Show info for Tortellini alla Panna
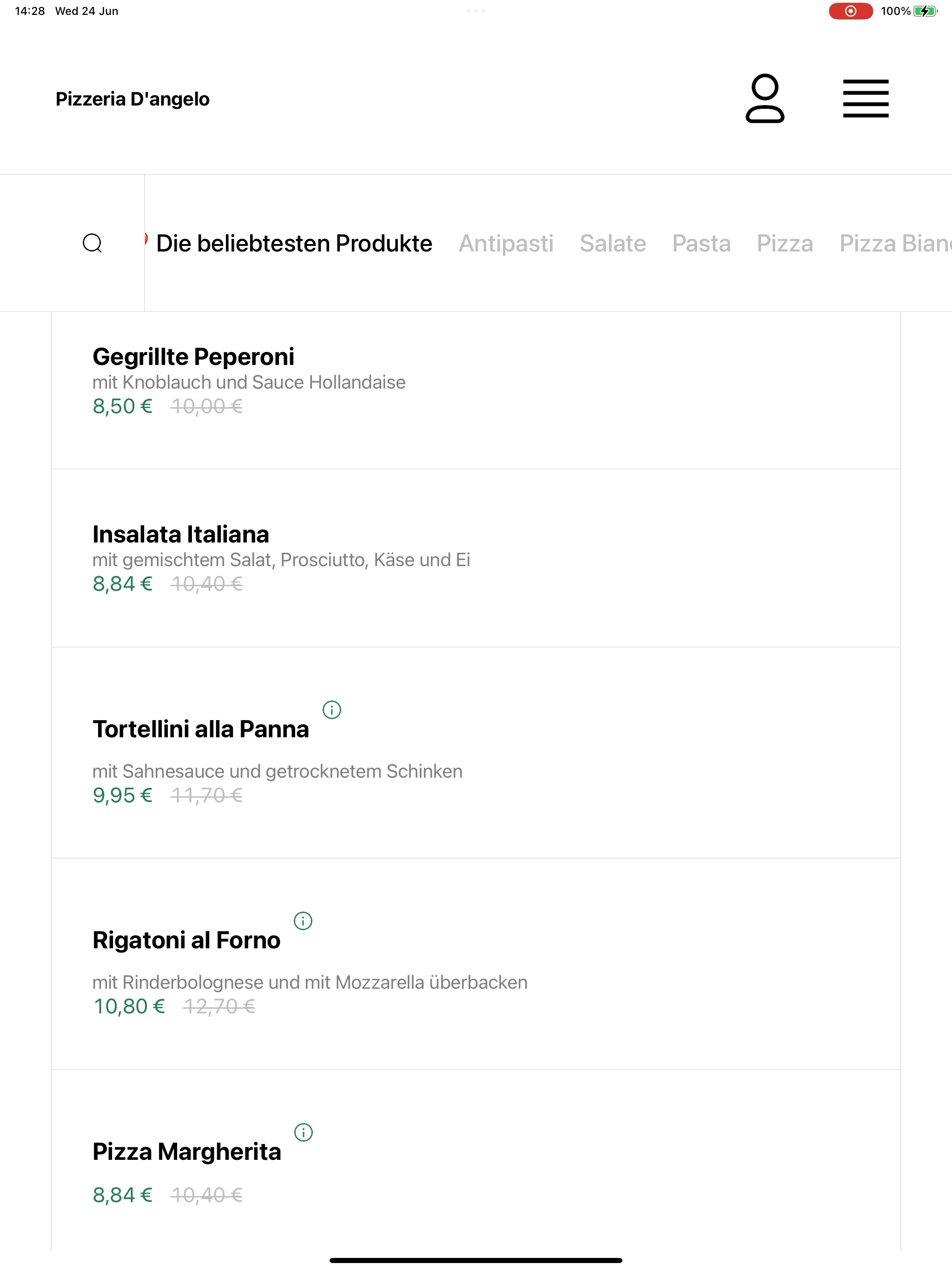Image resolution: width=952 pixels, height=1270 pixels. 331,710
